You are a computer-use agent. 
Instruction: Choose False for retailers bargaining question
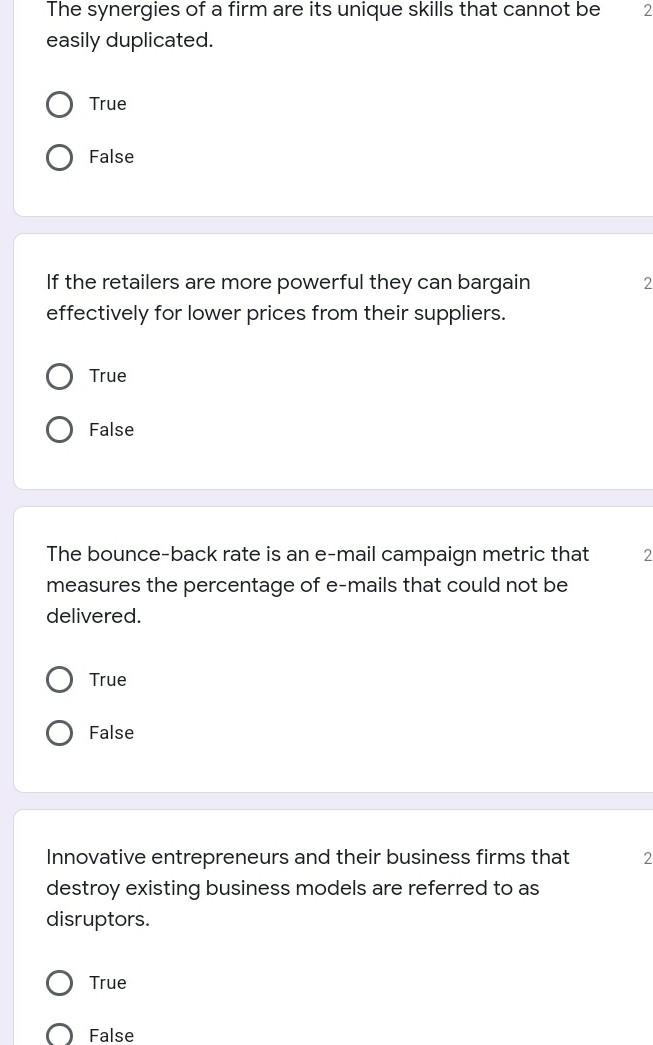click(x=59, y=430)
